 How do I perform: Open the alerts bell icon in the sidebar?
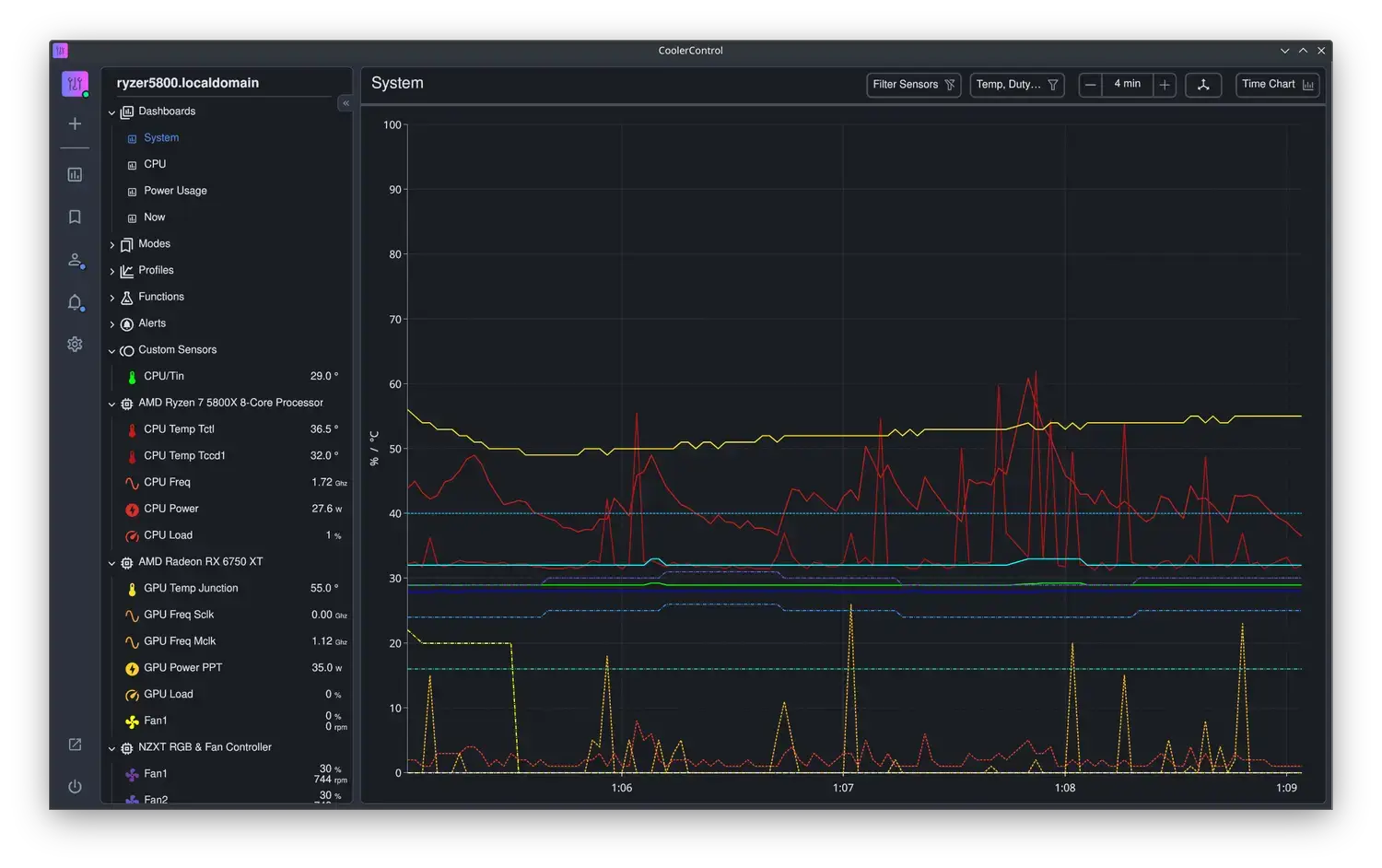[75, 302]
